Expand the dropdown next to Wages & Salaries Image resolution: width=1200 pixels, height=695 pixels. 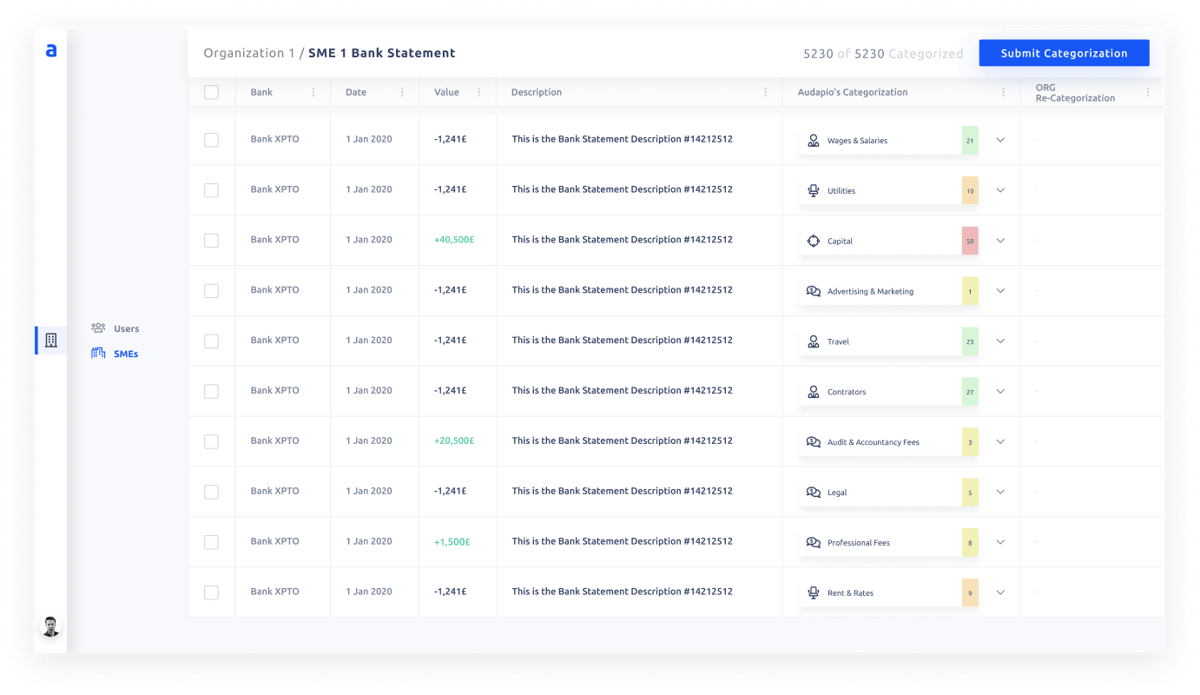[1000, 140]
